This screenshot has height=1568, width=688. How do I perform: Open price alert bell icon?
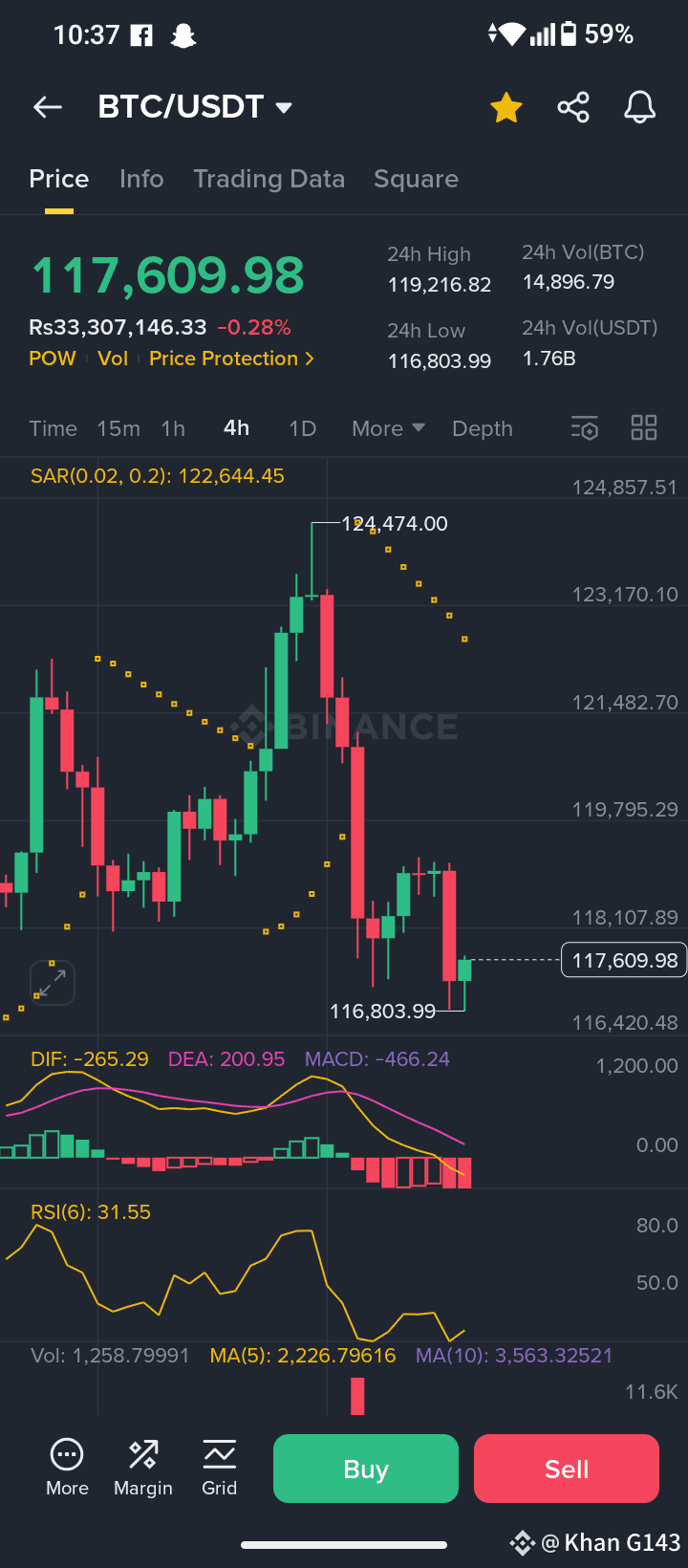tap(640, 107)
